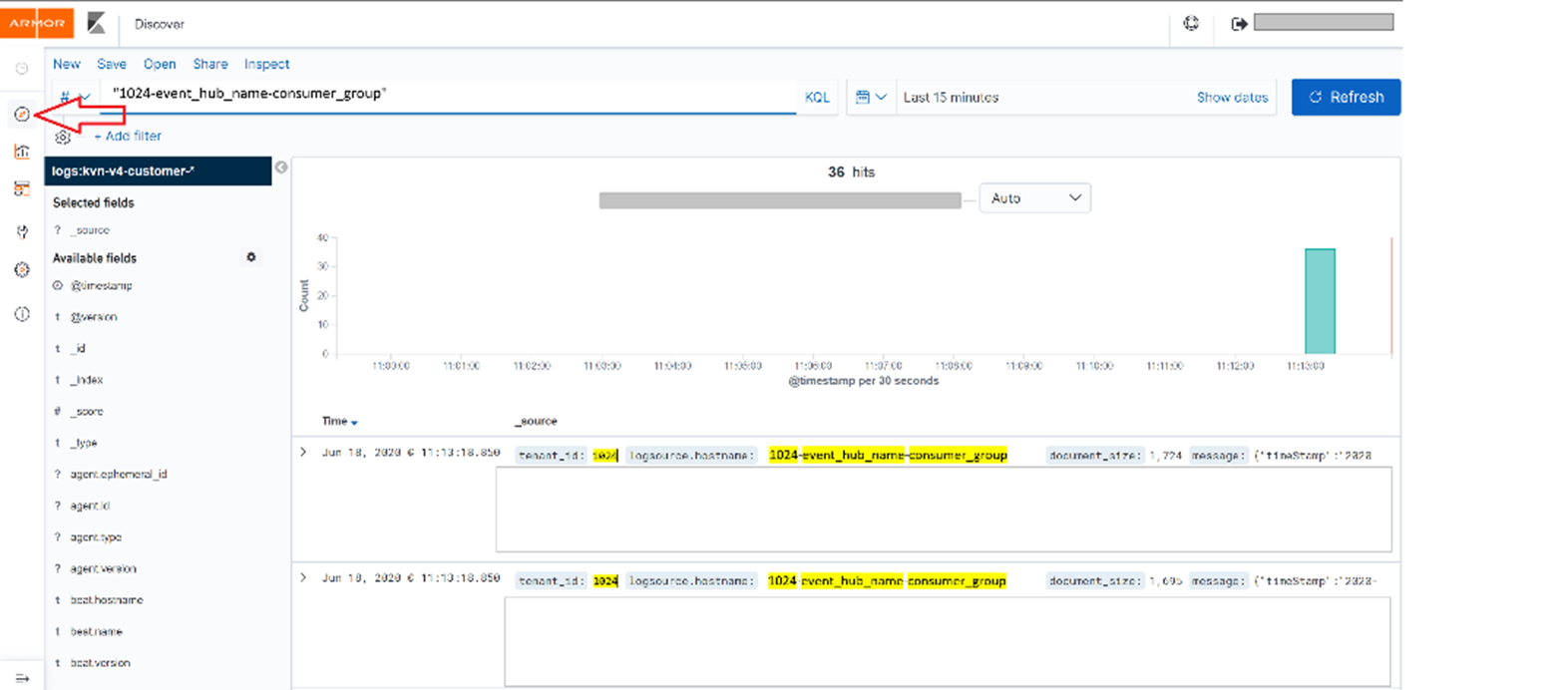1568x690 pixels.
Task: Open the Auto interval dropdown
Action: [1034, 198]
